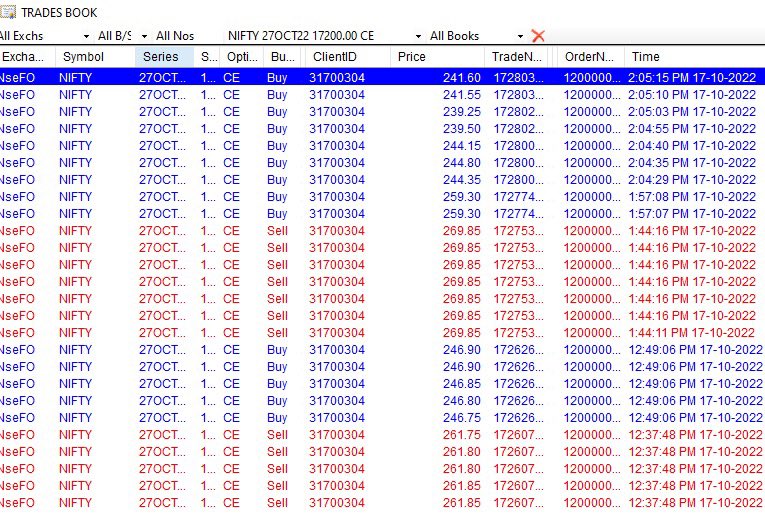This screenshot has width=765, height=522.
Task: Click the S... column header
Action: 207,57
